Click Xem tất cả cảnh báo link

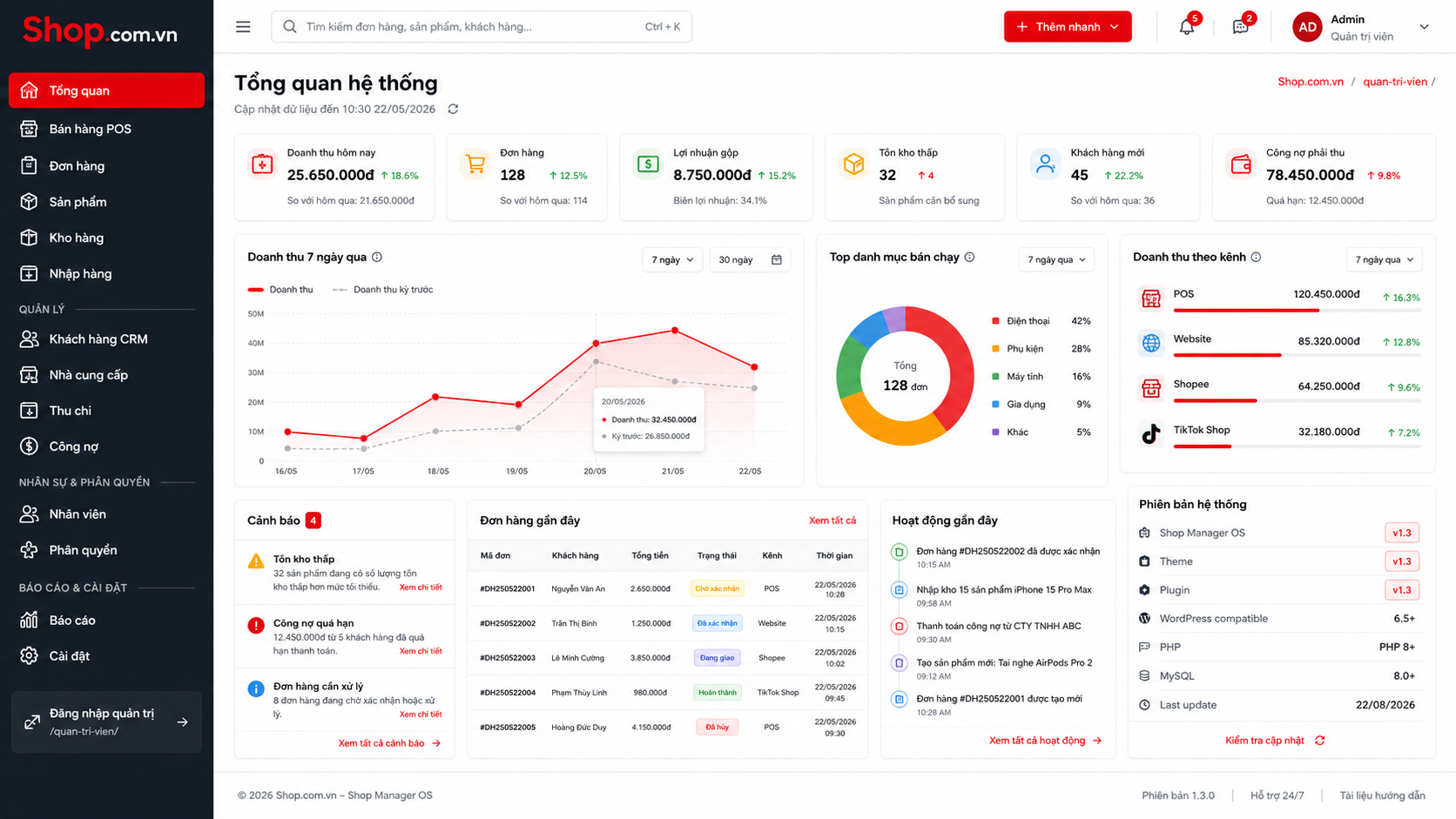coord(389,743)
